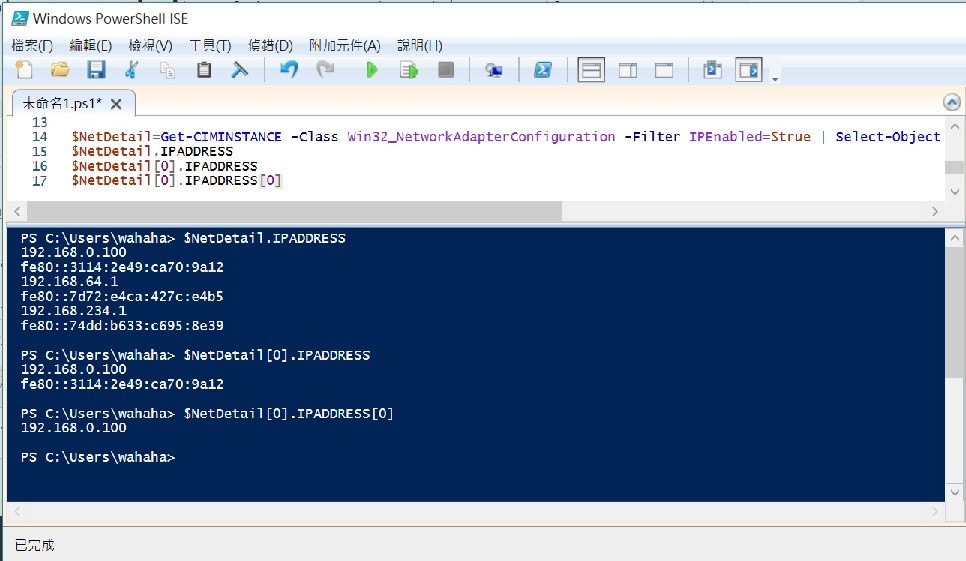This screenshot has width=966, height=561.
Task: Start PowerShell.exe in separate window
Action: 543,70
